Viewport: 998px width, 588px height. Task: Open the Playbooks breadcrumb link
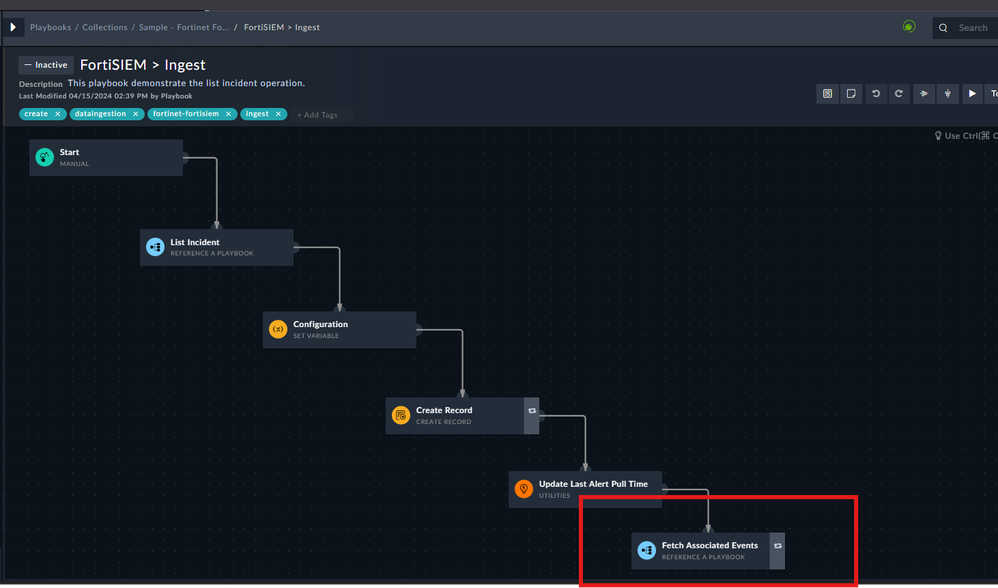(50, 27)
